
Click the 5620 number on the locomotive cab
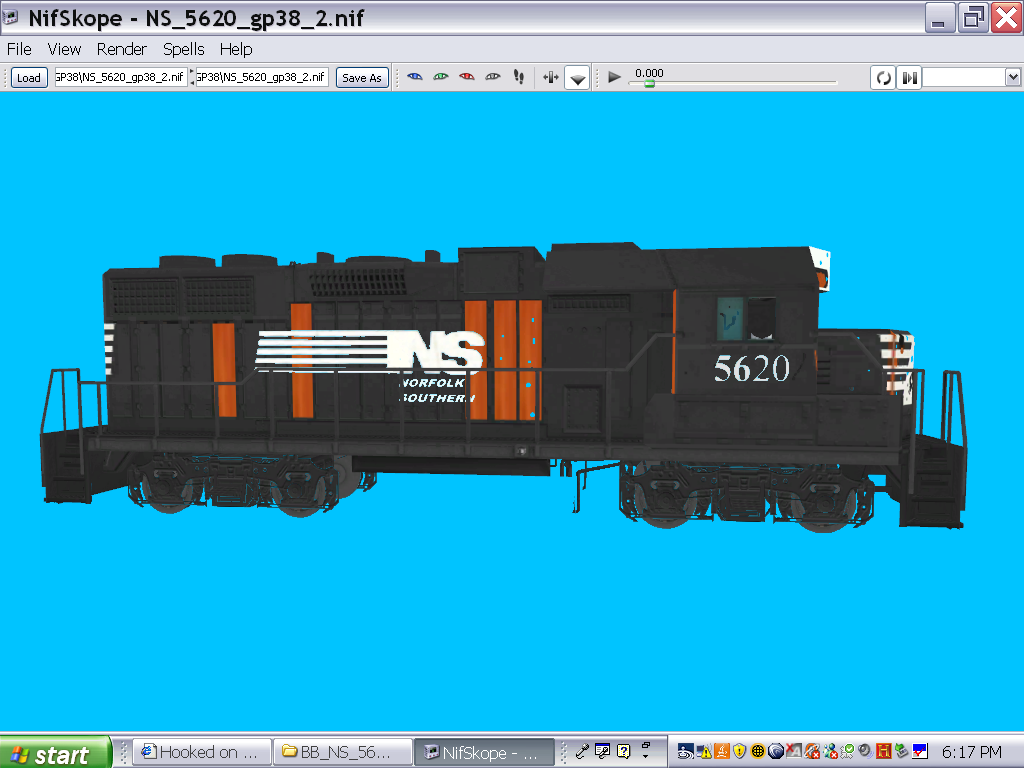[752, 368]
